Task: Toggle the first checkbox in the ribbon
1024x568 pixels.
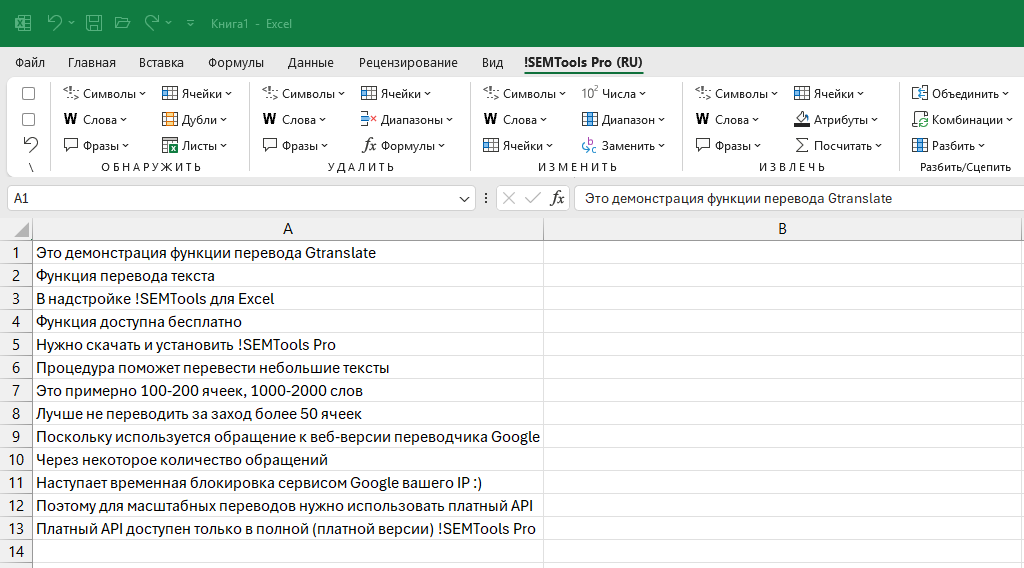Action: coord(29,94)
